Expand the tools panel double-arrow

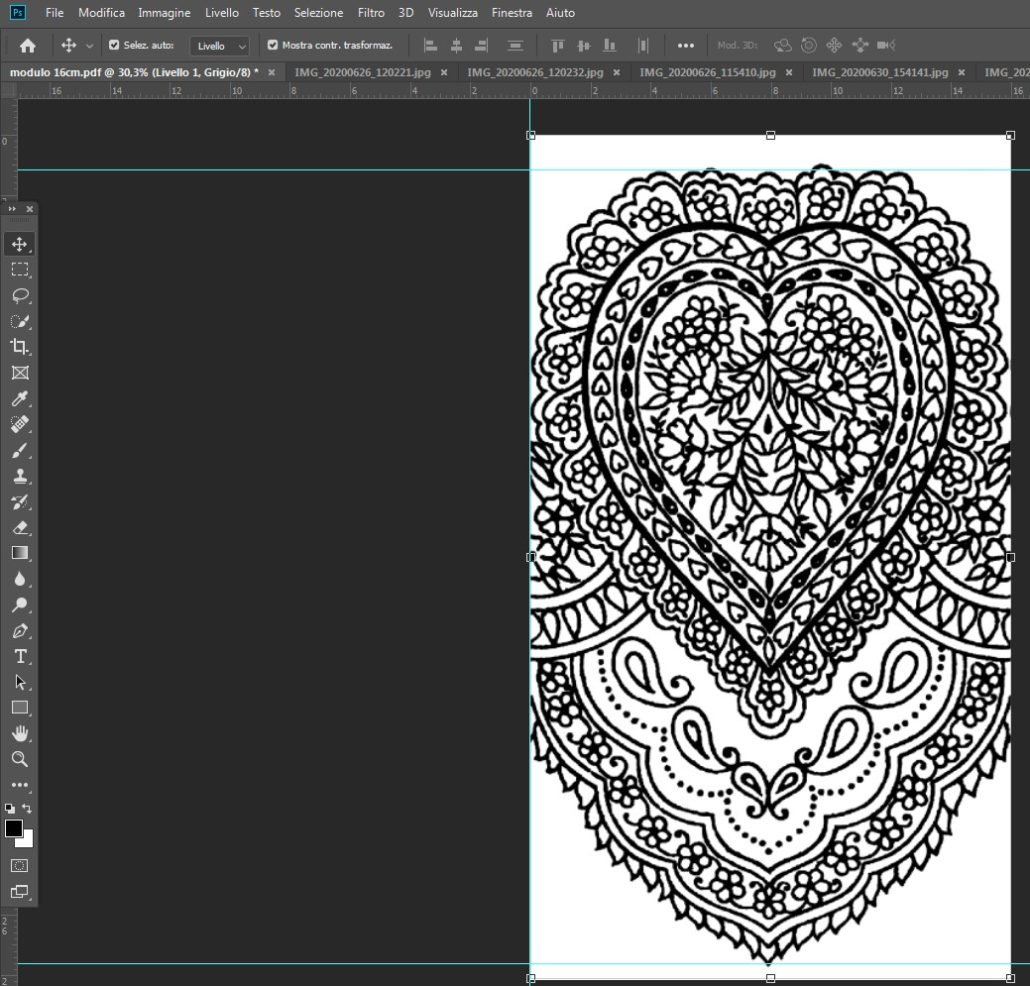pyautogui.click(x=13, y=209)
